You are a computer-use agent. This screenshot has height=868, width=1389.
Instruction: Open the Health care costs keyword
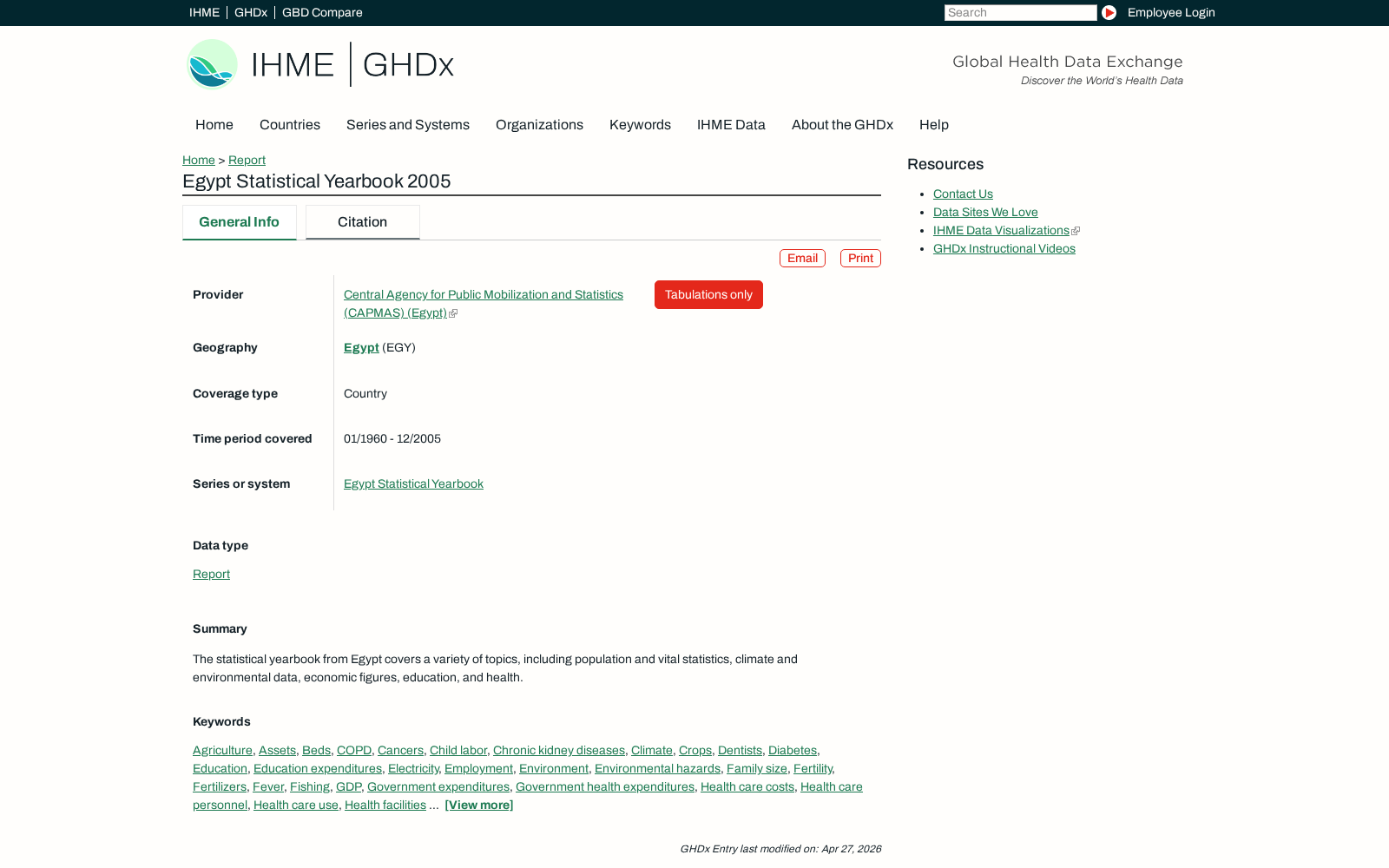click(747, 786)
